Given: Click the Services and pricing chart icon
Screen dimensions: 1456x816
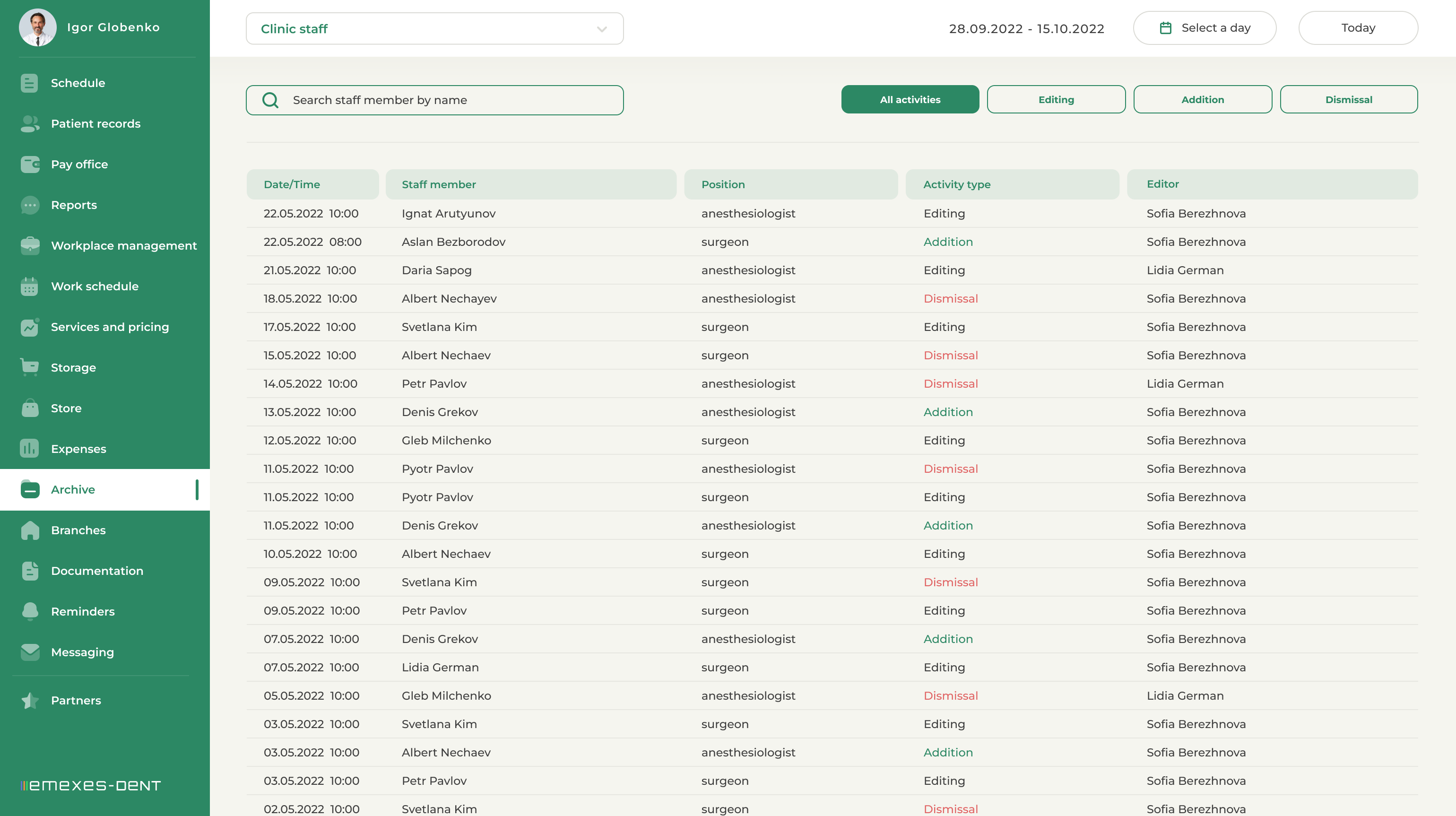Looking at the screenshot, I should point(29,327).
